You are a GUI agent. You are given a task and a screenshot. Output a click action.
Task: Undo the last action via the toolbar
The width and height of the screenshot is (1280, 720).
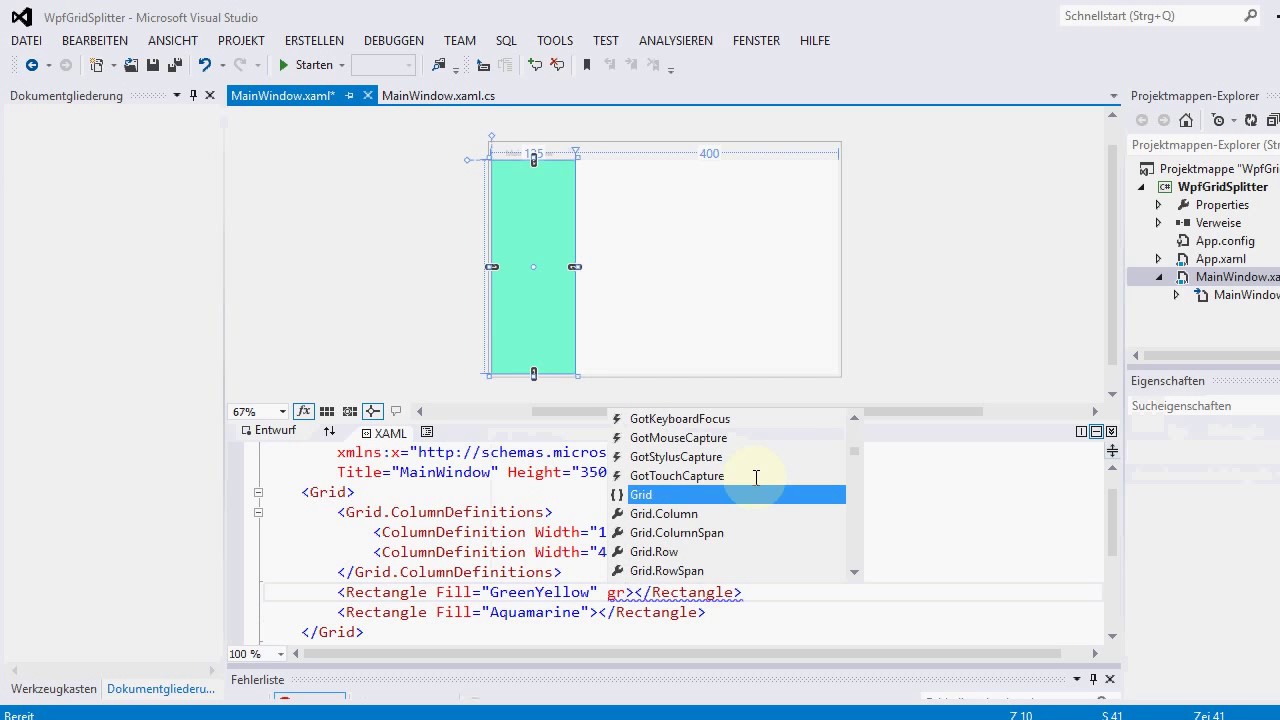pyautogui.click(x=205, y=65)
